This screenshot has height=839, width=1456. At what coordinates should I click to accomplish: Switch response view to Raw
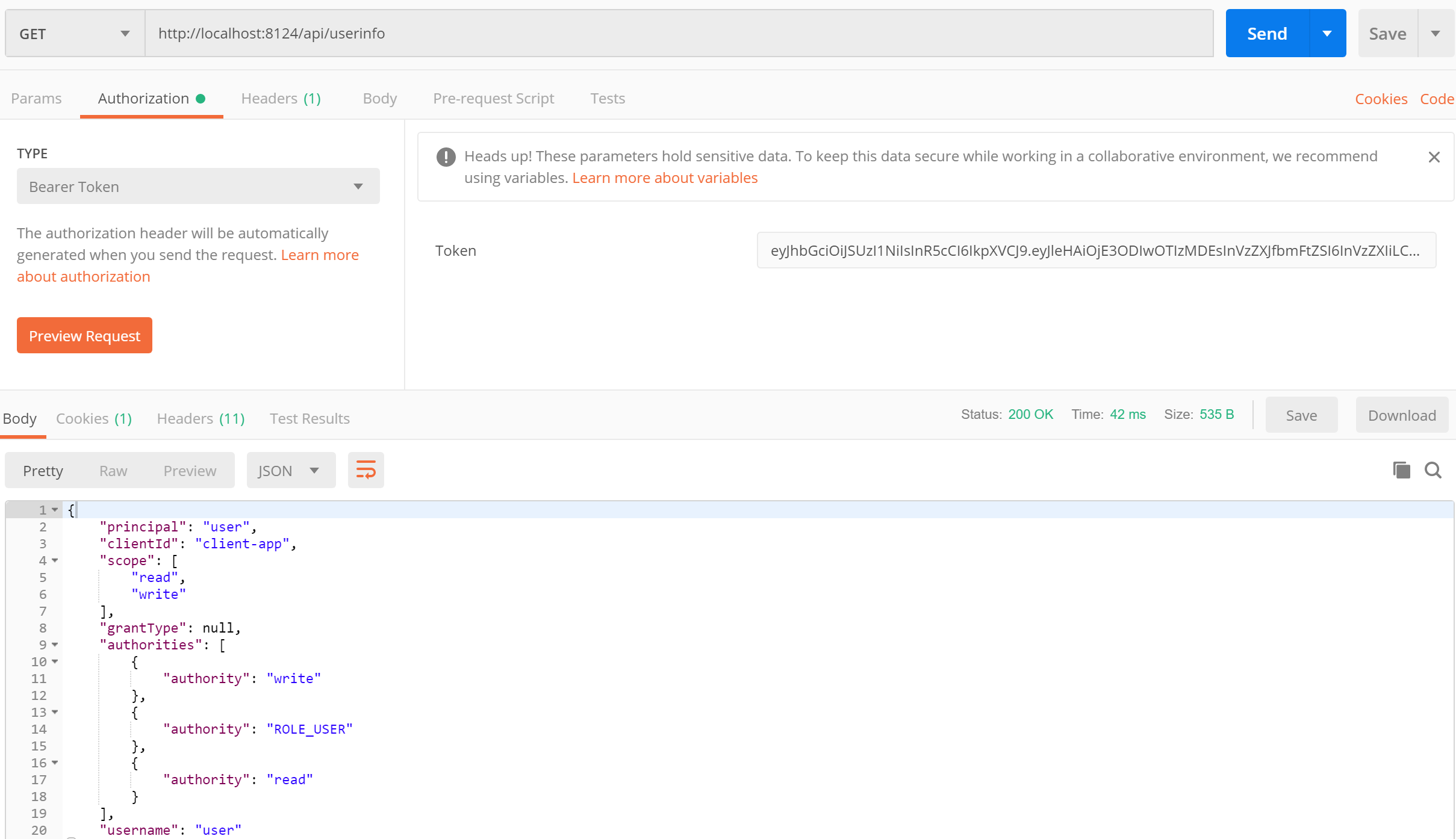click(x=113, y=471)
